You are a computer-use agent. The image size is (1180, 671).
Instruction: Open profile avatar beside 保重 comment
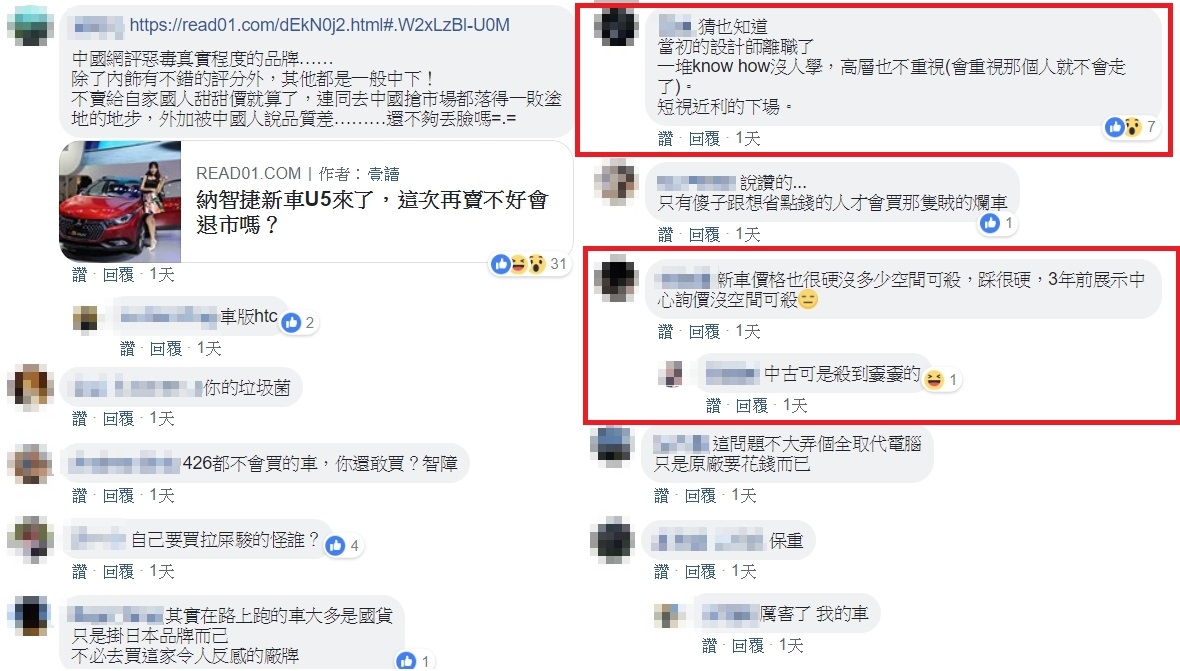tap(613, 540)
